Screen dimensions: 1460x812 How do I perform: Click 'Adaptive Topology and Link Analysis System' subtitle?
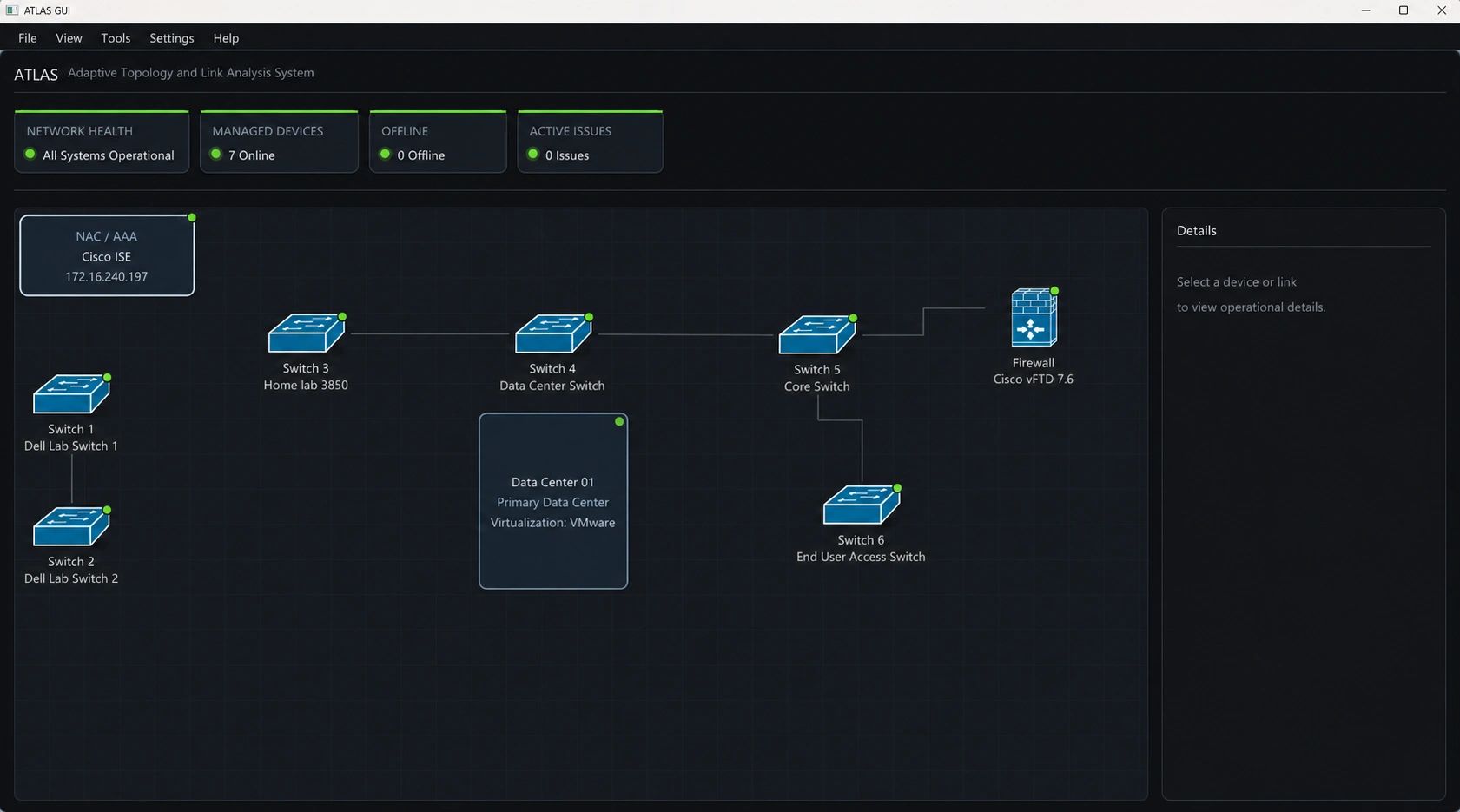click(x=191, y=72)
